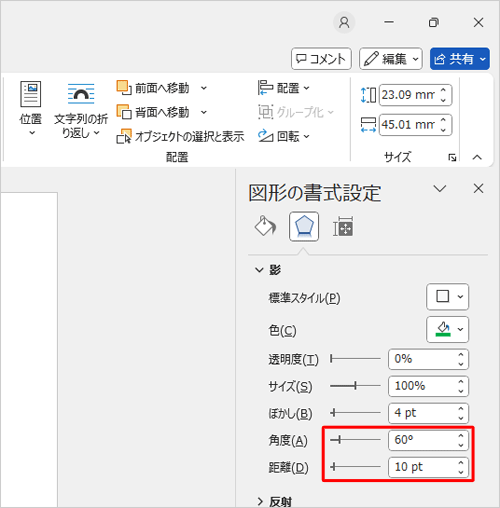Viewport: 500px width, 508px height.
Task: Open the 編集 mode dropdown
Action: tap(391, 59)
